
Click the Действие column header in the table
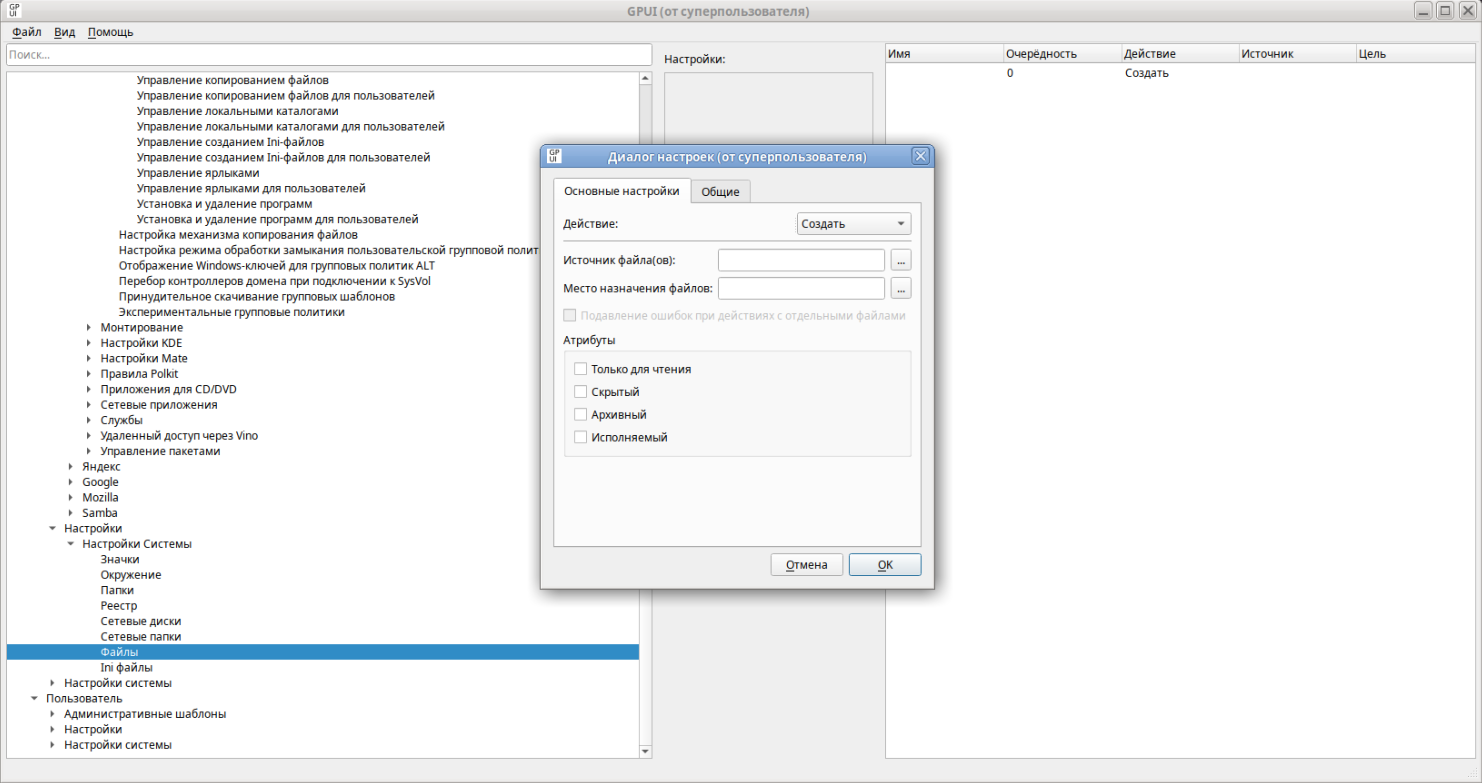(1180, 54)
